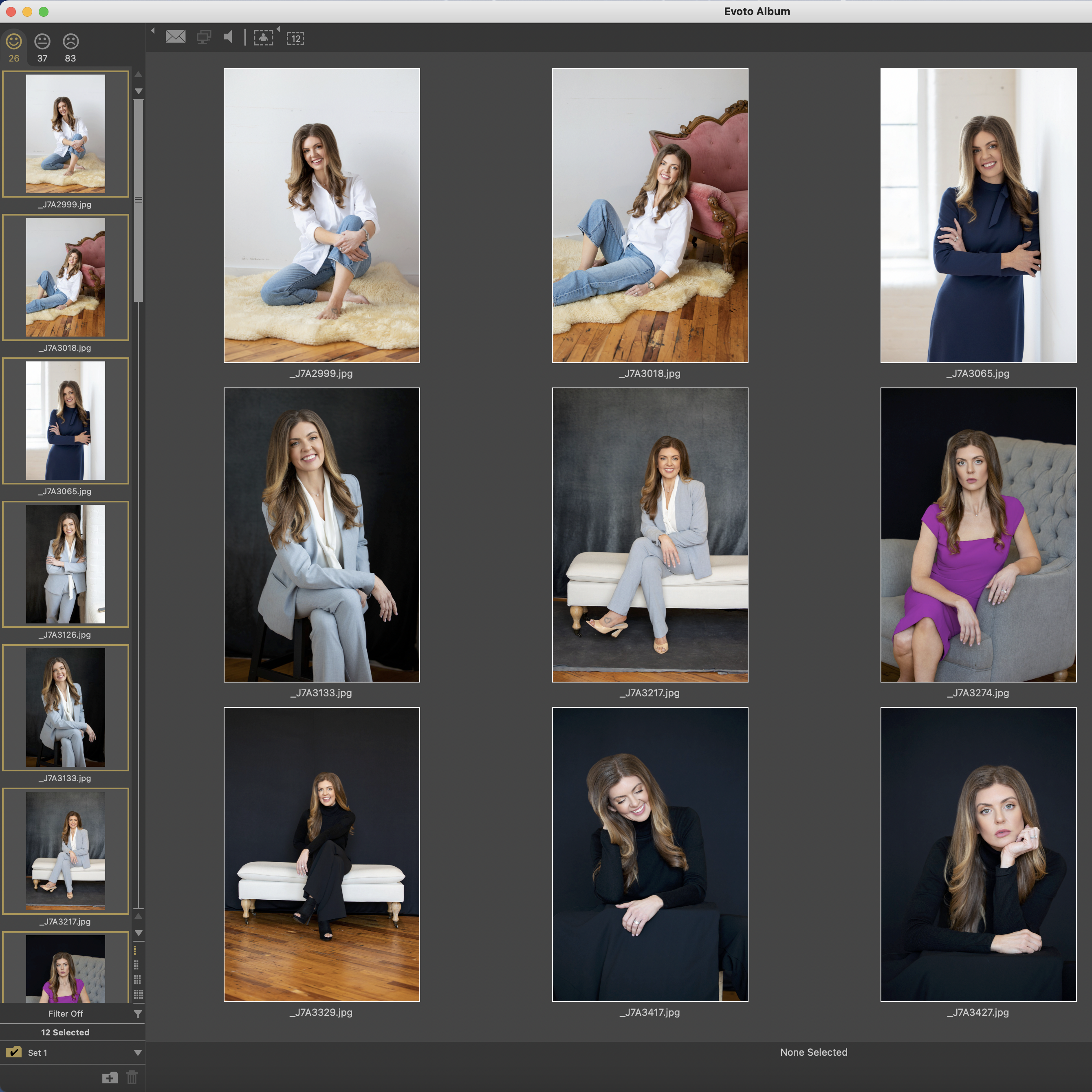The image size is (1092, 1092).
Task: Click the filter funnel icon
Action: pos(137,1014)
